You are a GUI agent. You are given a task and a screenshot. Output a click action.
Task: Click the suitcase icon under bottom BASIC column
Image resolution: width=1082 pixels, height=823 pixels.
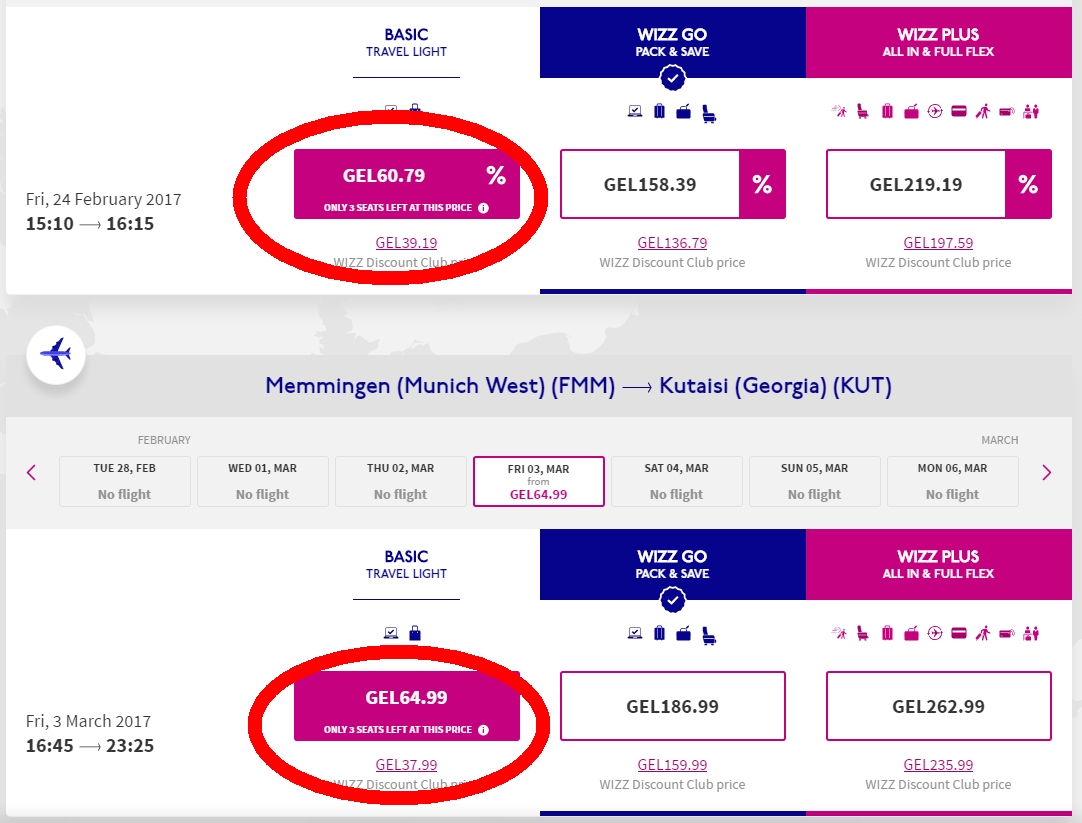point(415,633)
